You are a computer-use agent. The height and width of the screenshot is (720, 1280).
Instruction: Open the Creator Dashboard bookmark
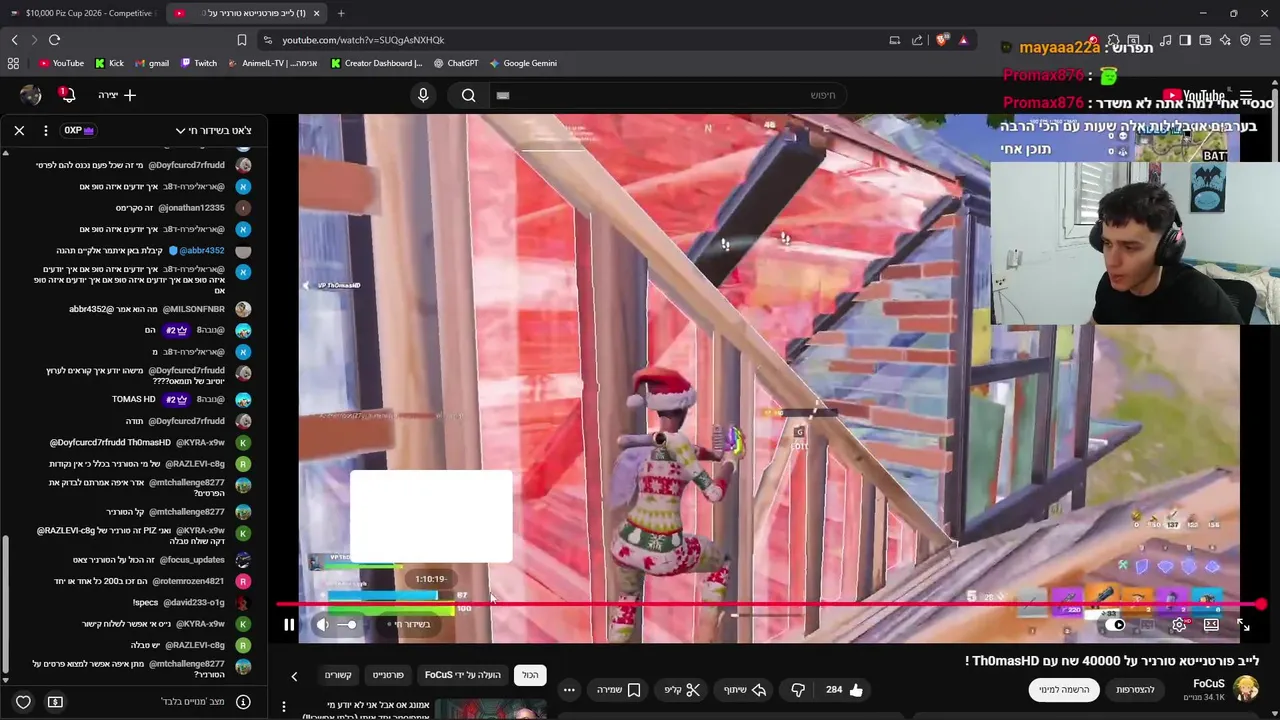[376, 63]
